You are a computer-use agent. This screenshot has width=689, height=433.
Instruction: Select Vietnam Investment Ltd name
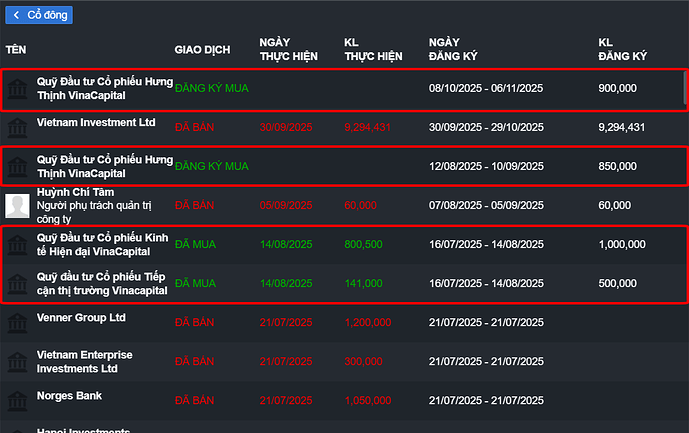tap(96, 122)
